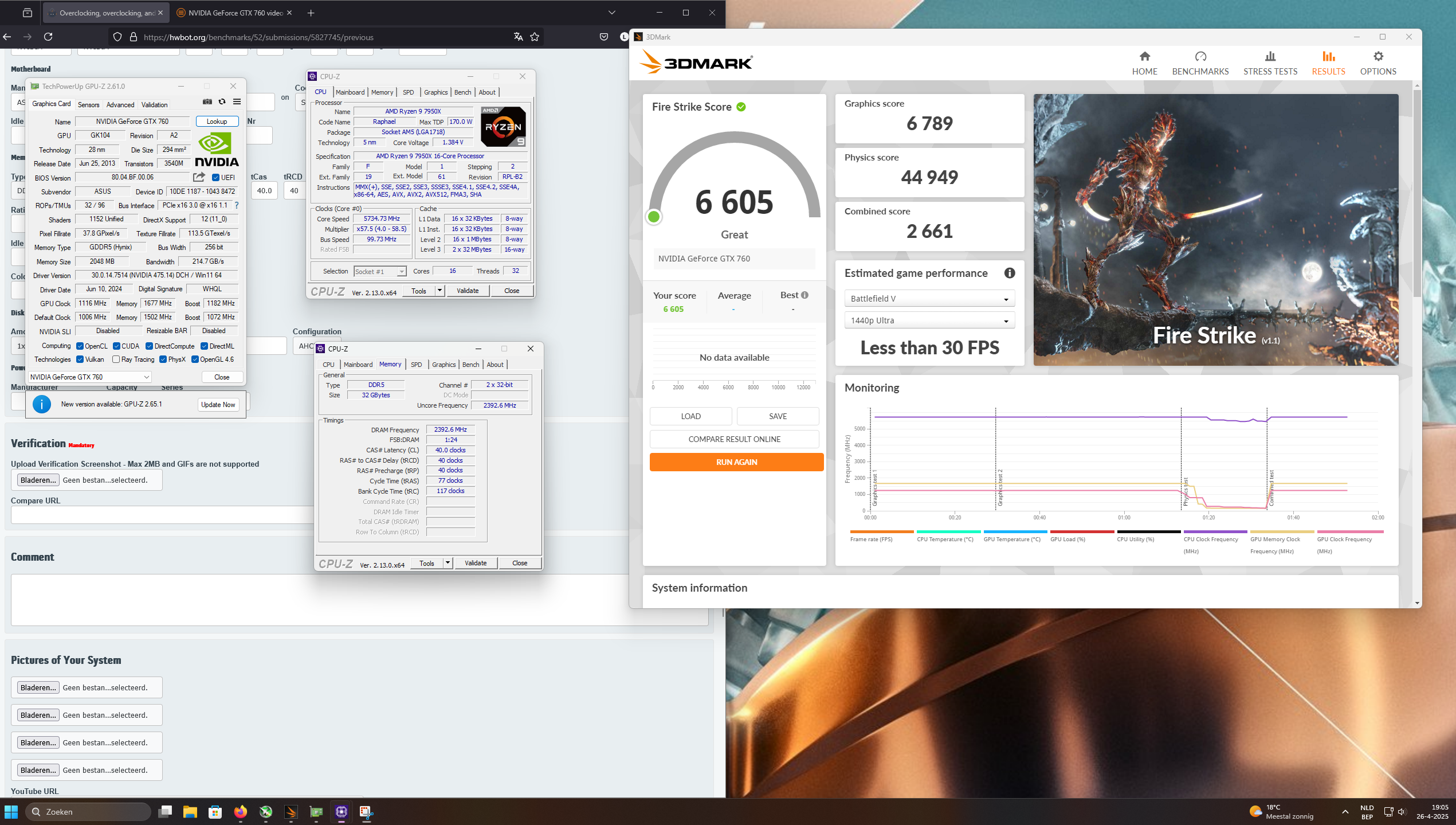This screenshot has height=825, width=1456.
Task: Switch to the Advanced tab in GPU-Z
Action: [120, 105]
